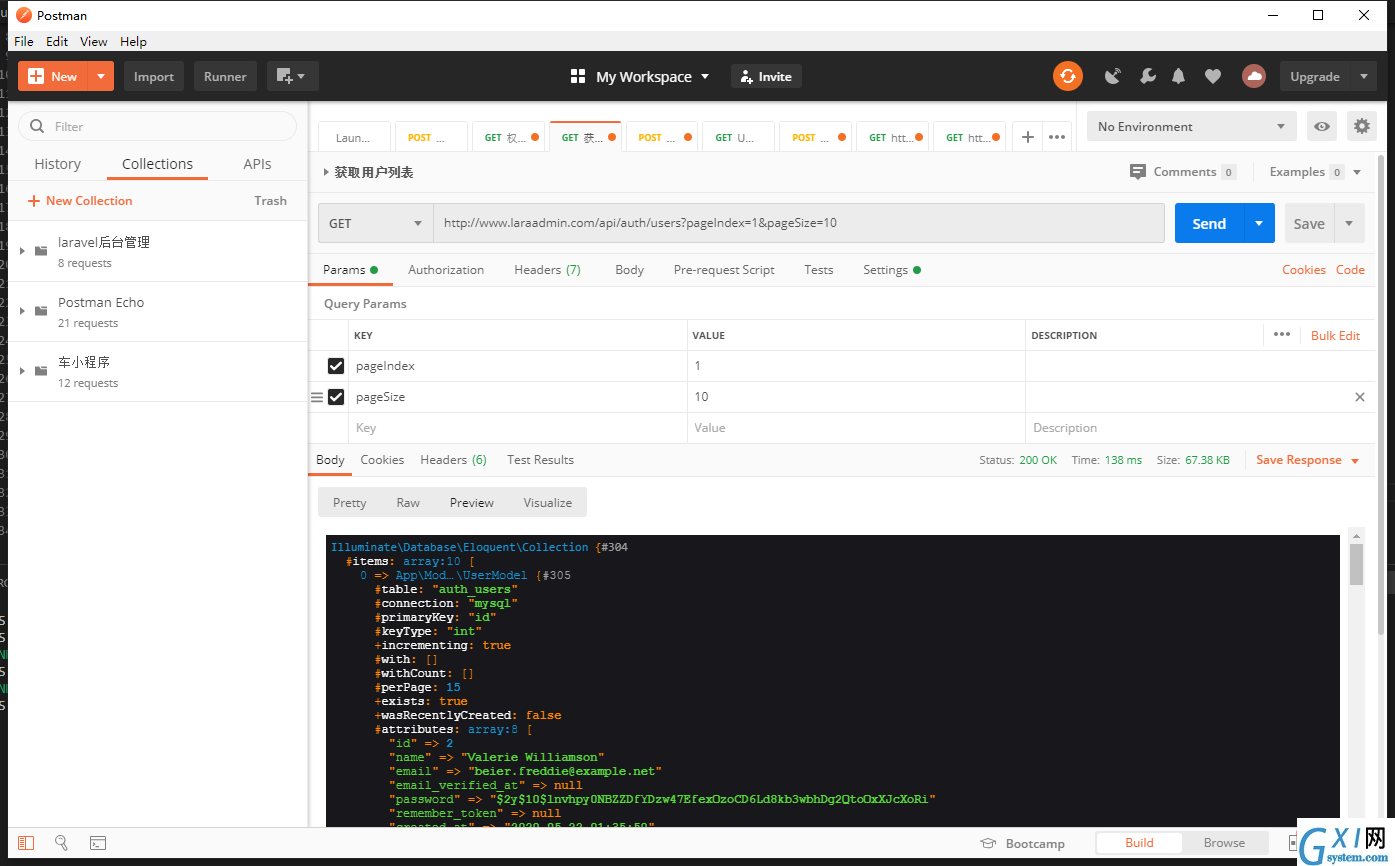Expand the Examples dropdown
Screen dimensions: 1395x866
(x=1357, y=172)
